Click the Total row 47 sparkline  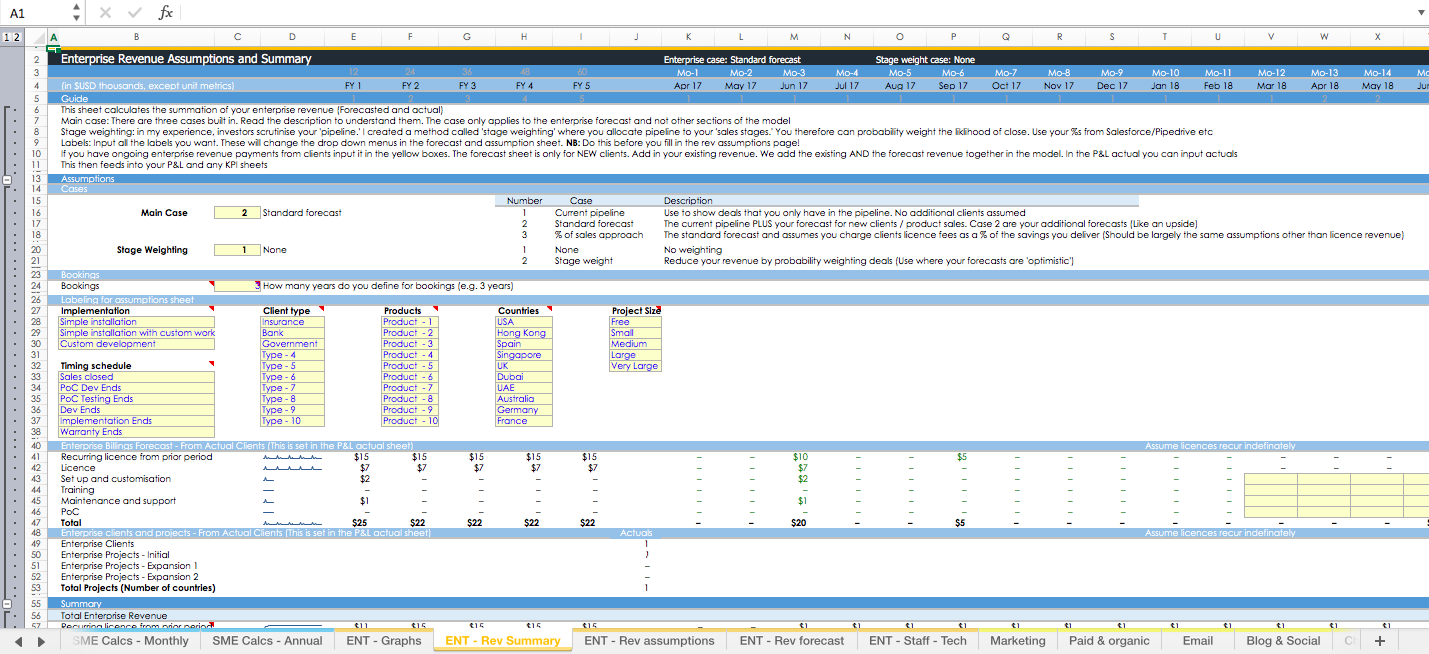pyautogui.click(x=292, y=522)
